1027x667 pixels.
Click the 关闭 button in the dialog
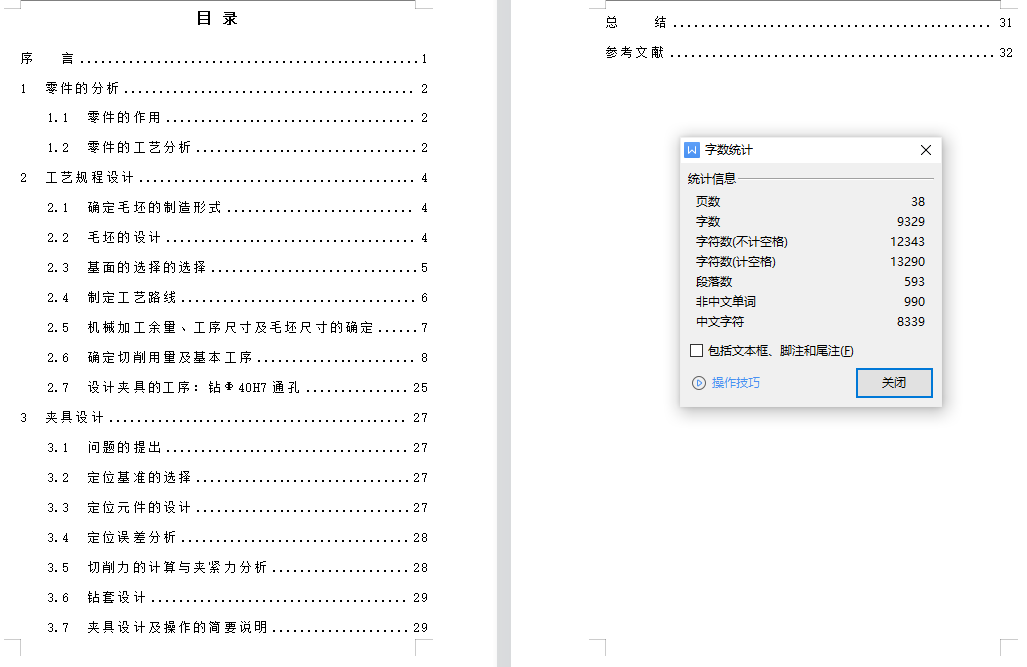[x=893, y=383]
